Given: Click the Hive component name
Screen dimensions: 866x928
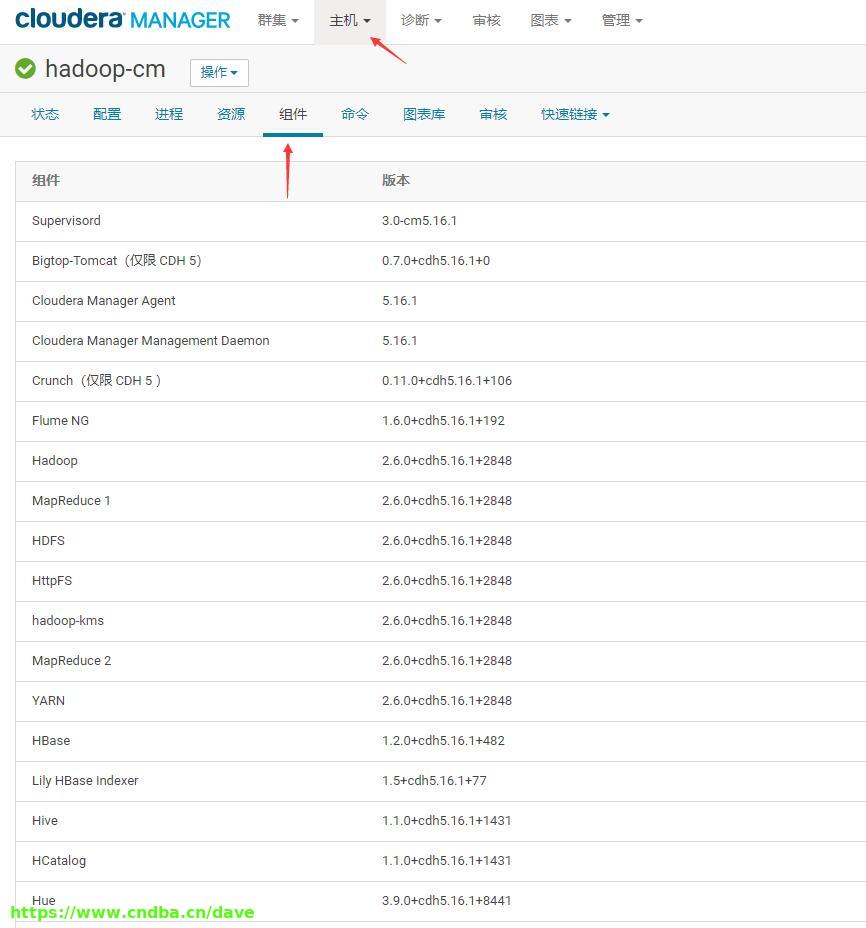Looking at the screenshot, I should [45, 821].
